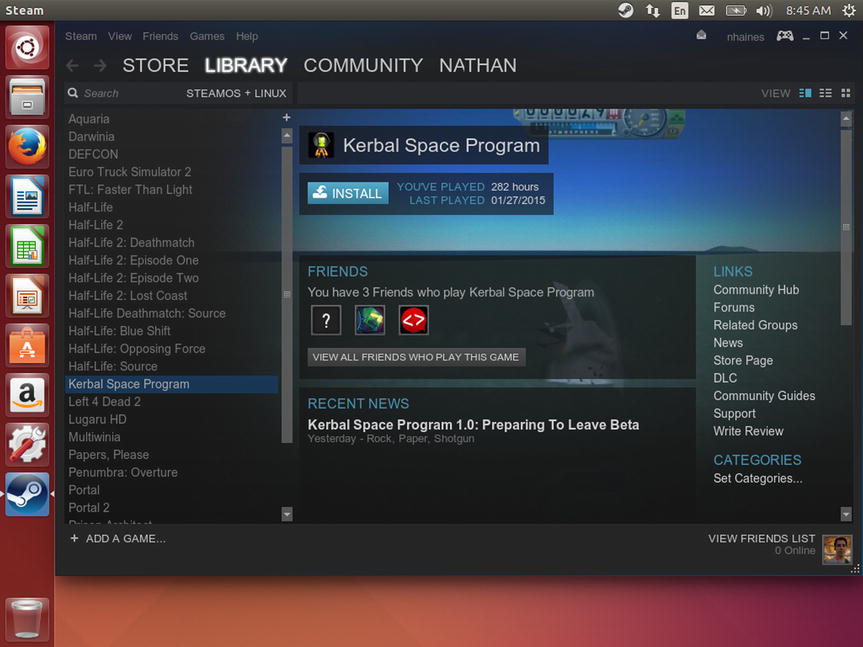Open LibreOffice Writer from launcher

pos(27,196)
